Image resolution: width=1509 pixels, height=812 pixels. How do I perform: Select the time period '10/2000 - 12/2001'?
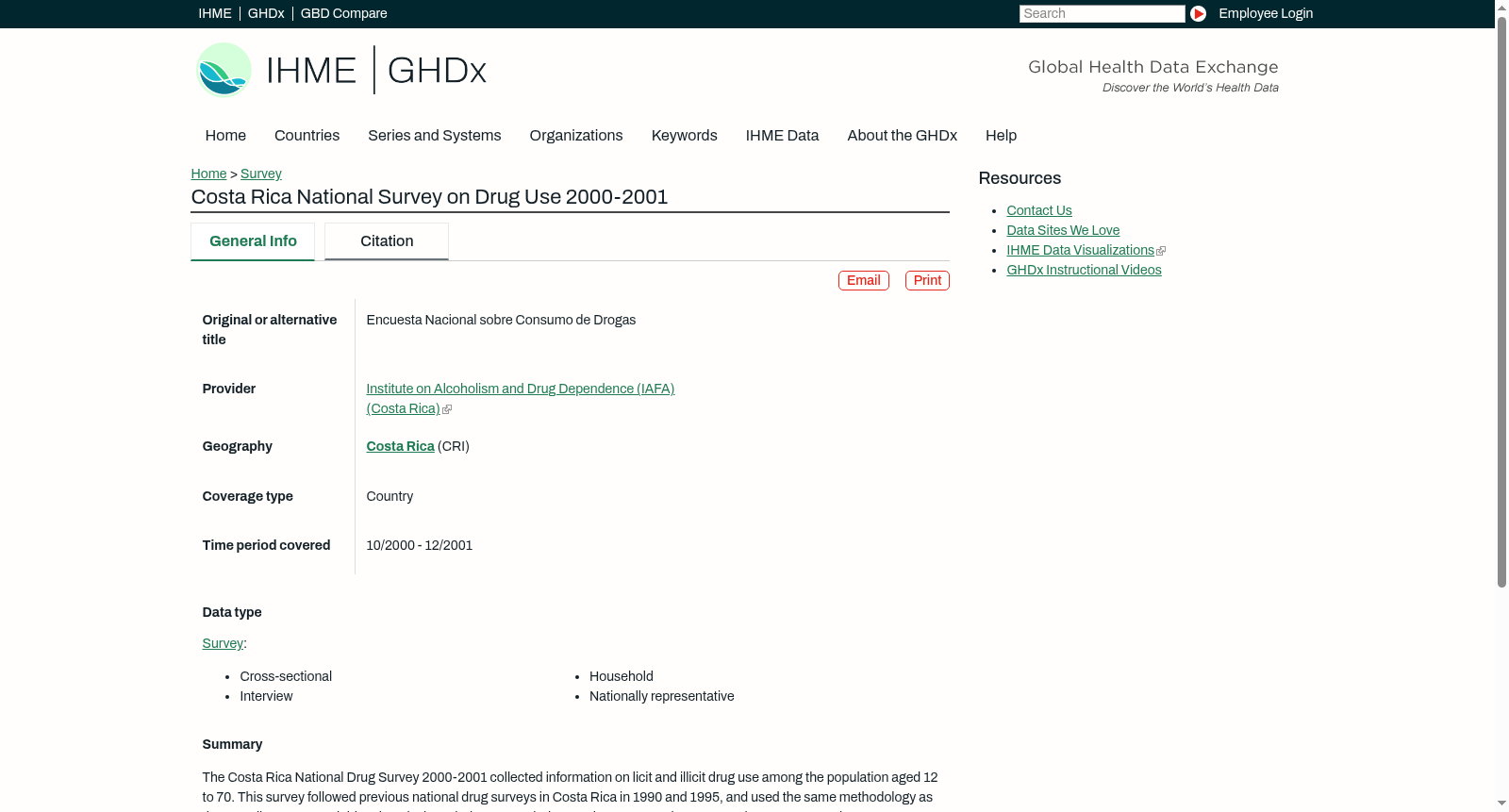tap(419, 545)
